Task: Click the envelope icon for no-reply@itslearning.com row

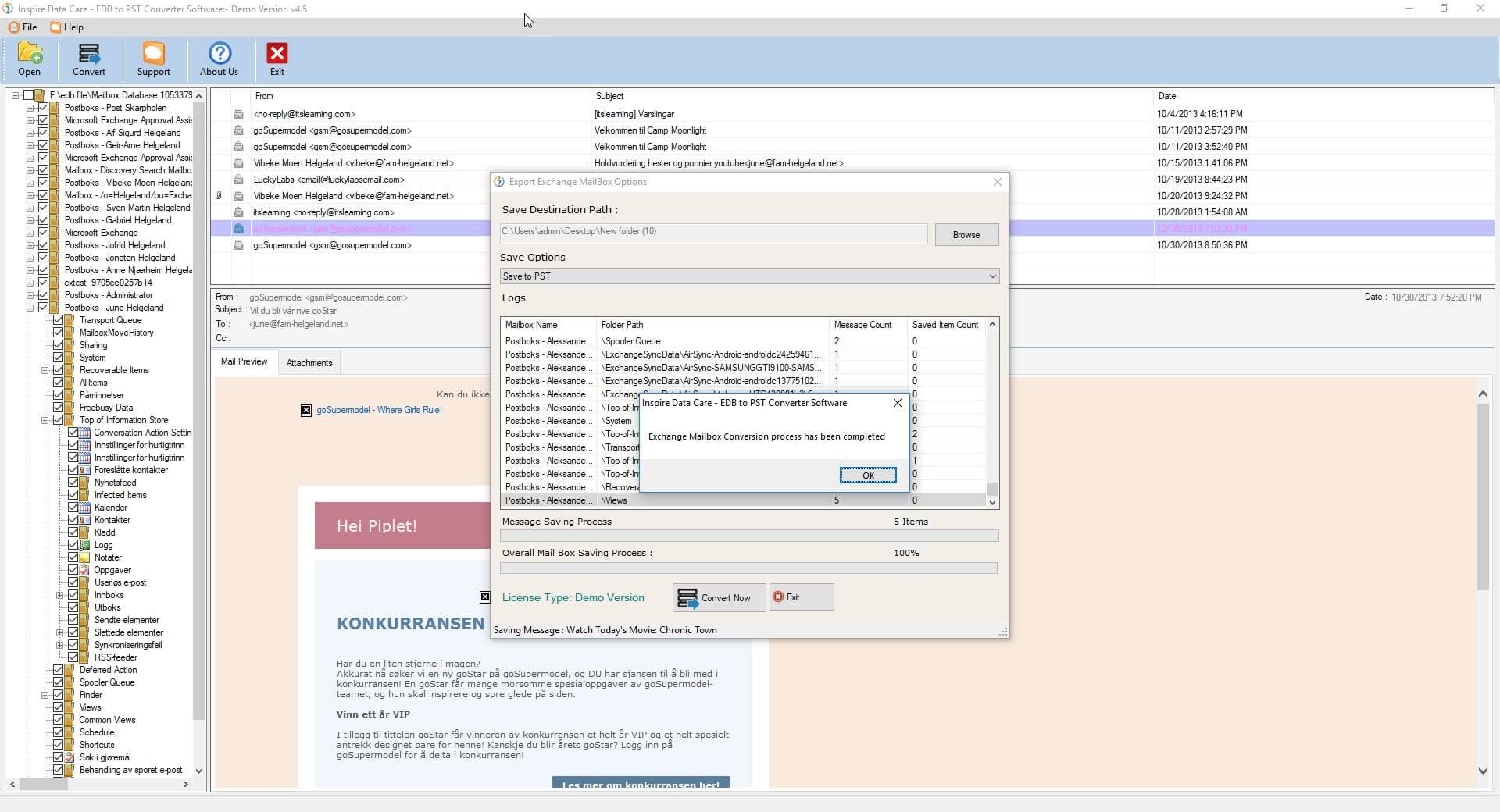Action: point(238,114)
